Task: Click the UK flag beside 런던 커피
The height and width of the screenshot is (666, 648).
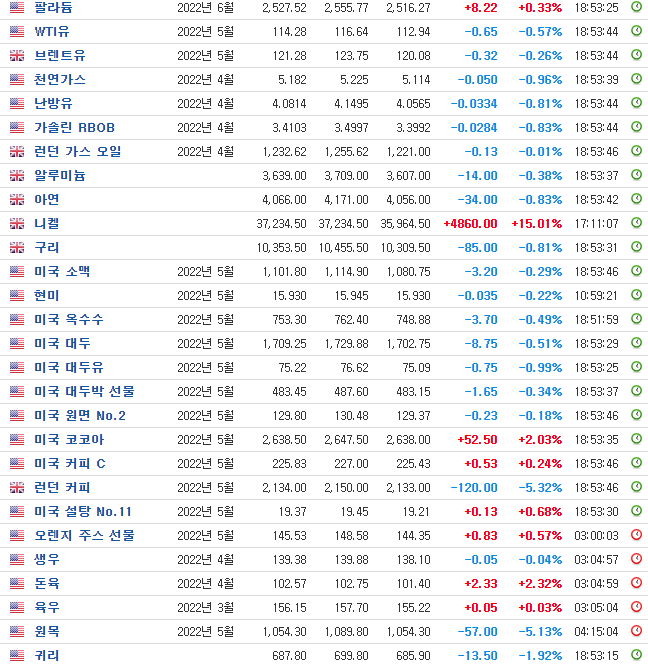Action: coord(17,488)
